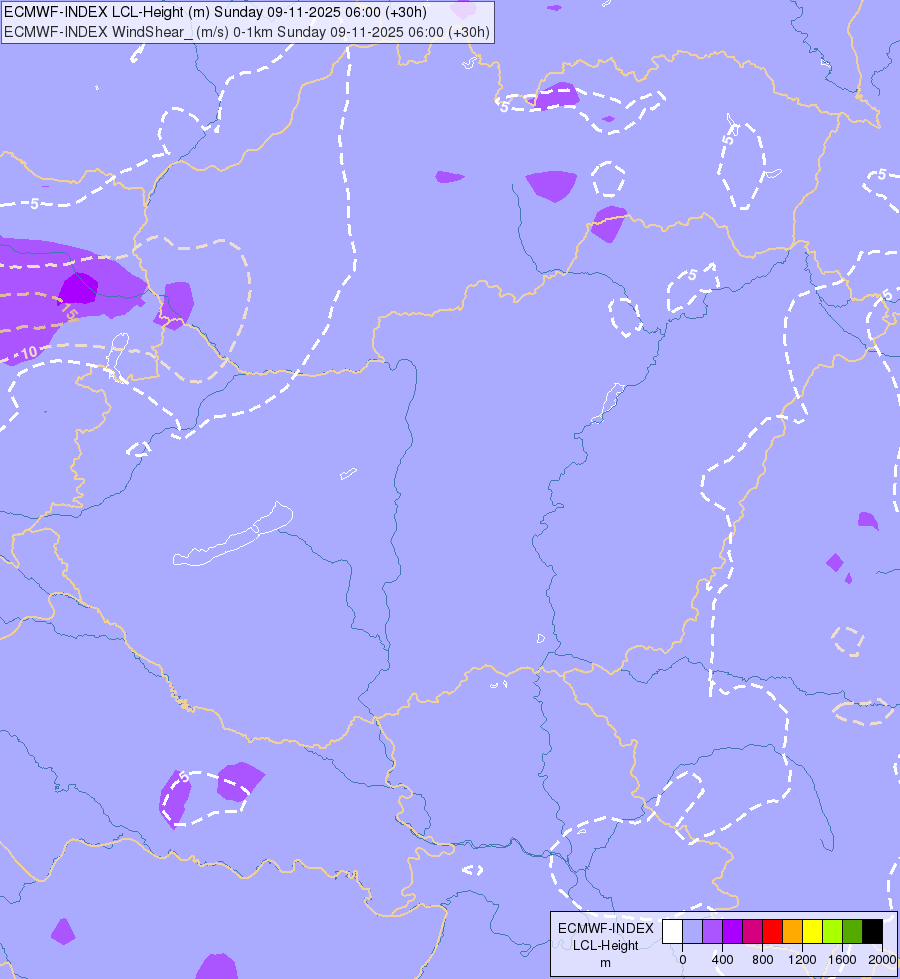Click the orange legend swatch
Screen dimensions: 900x979
pos(792,931)
